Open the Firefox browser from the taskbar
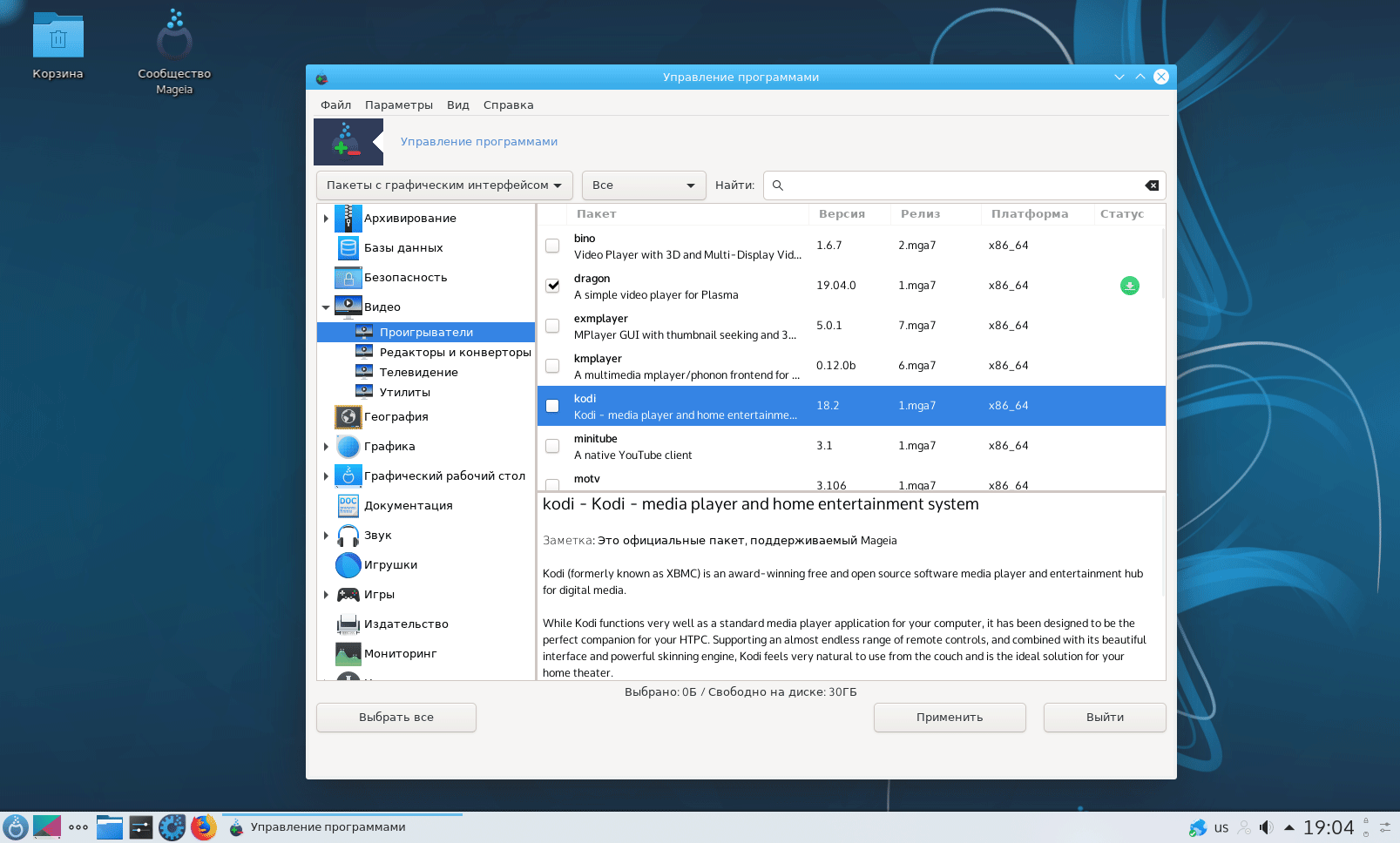Screen dimensions: 1400x843 coord(204,827)
